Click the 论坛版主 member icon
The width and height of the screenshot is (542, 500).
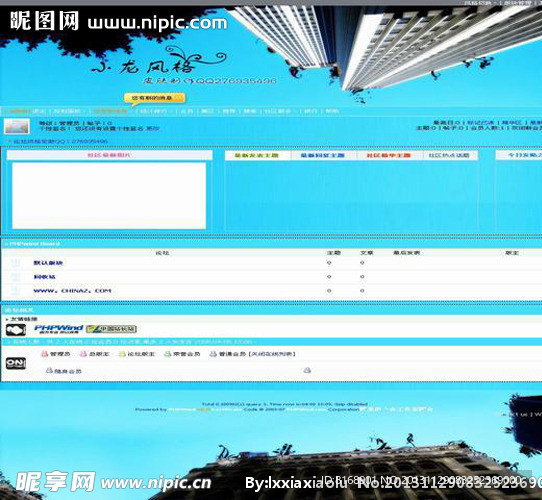122,354
